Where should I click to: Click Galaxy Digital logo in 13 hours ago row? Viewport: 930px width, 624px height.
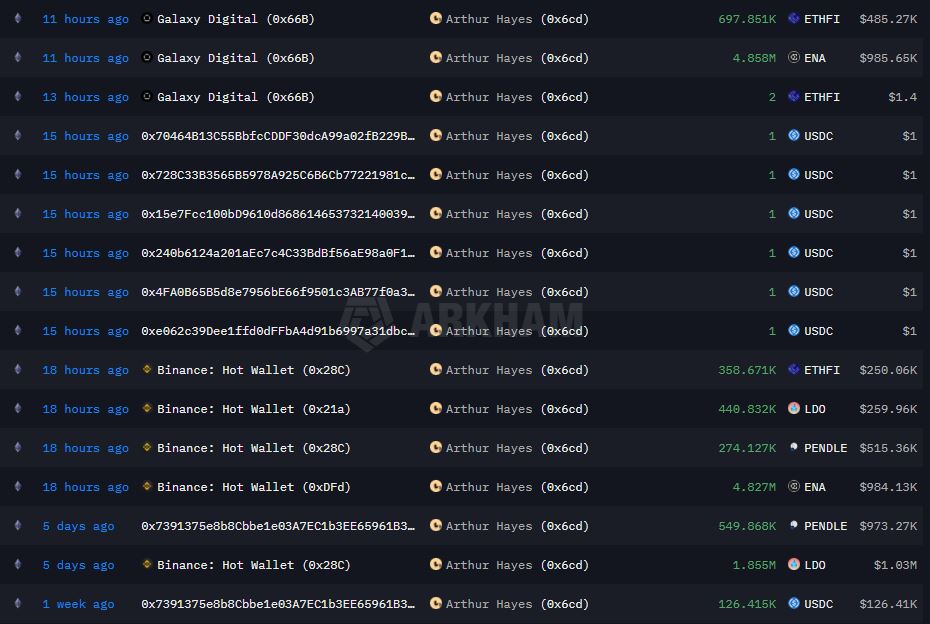coord(148,97)
